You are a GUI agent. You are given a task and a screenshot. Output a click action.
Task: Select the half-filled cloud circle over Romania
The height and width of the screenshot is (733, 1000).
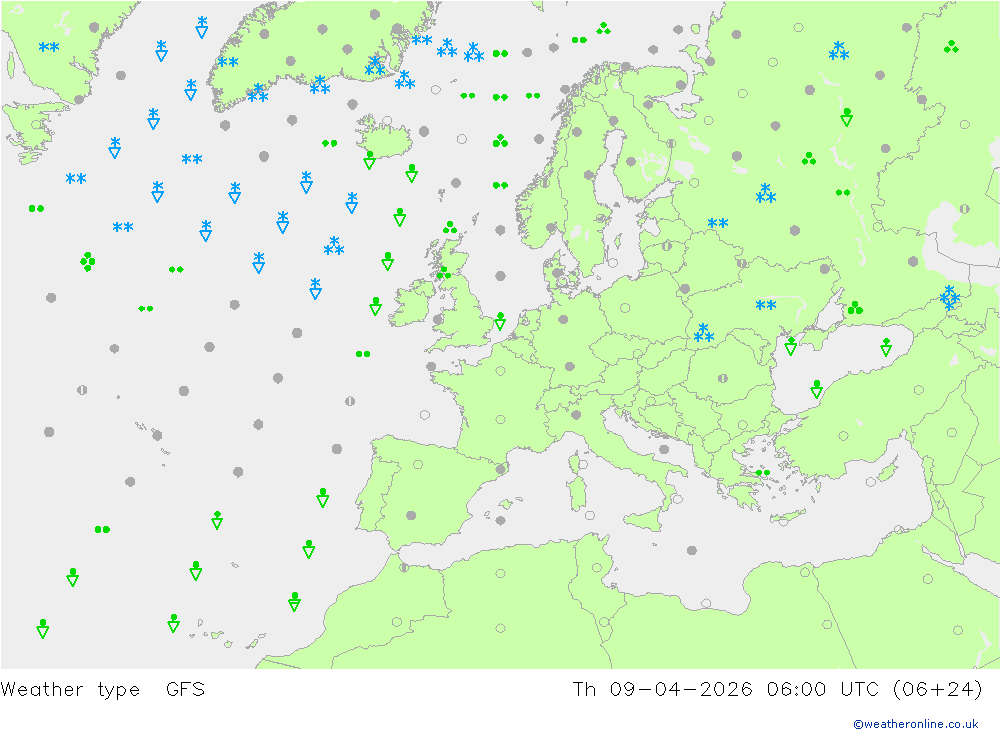tap(723, 378)
